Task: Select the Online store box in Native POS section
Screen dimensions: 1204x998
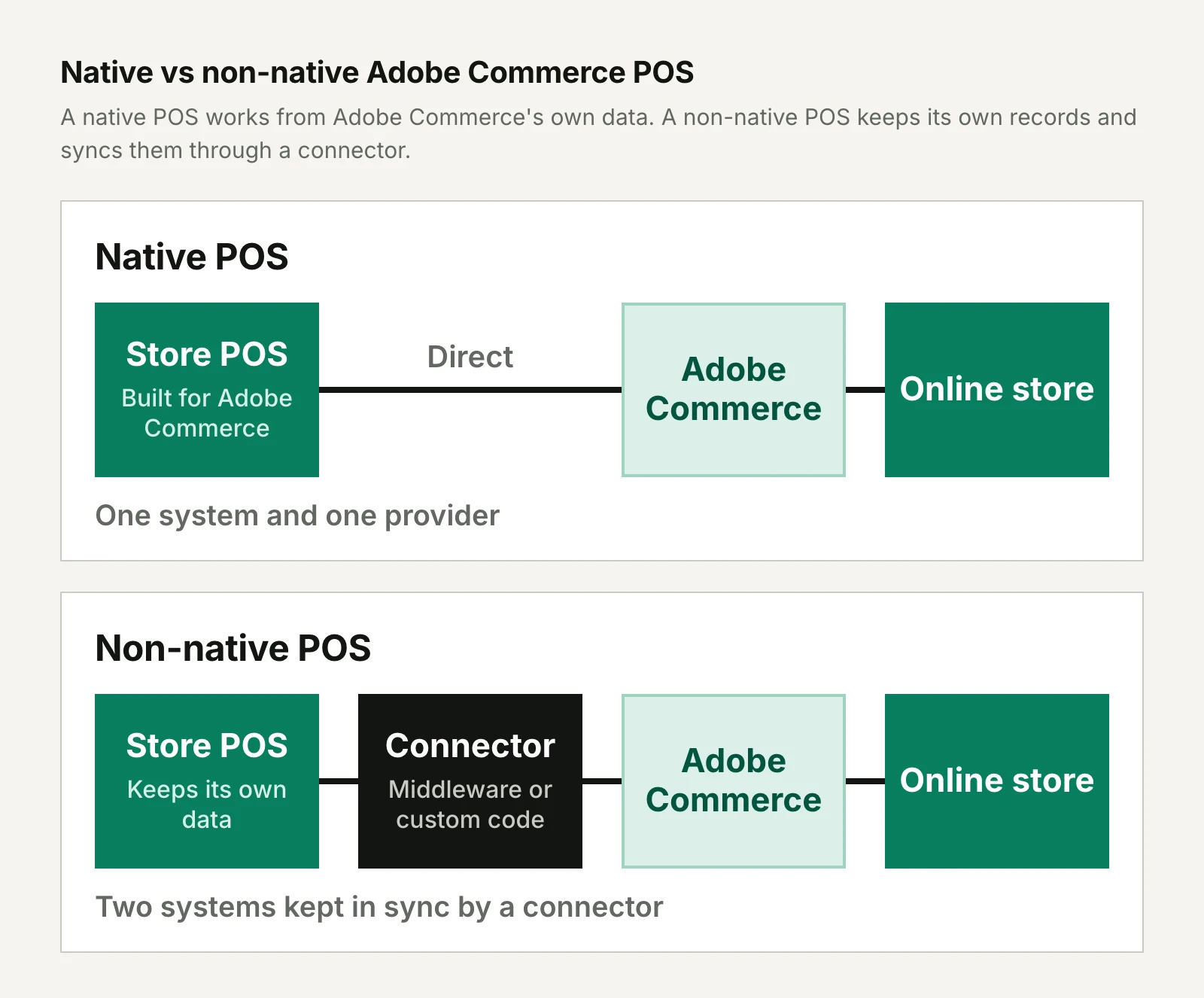Action: point(997,390)
